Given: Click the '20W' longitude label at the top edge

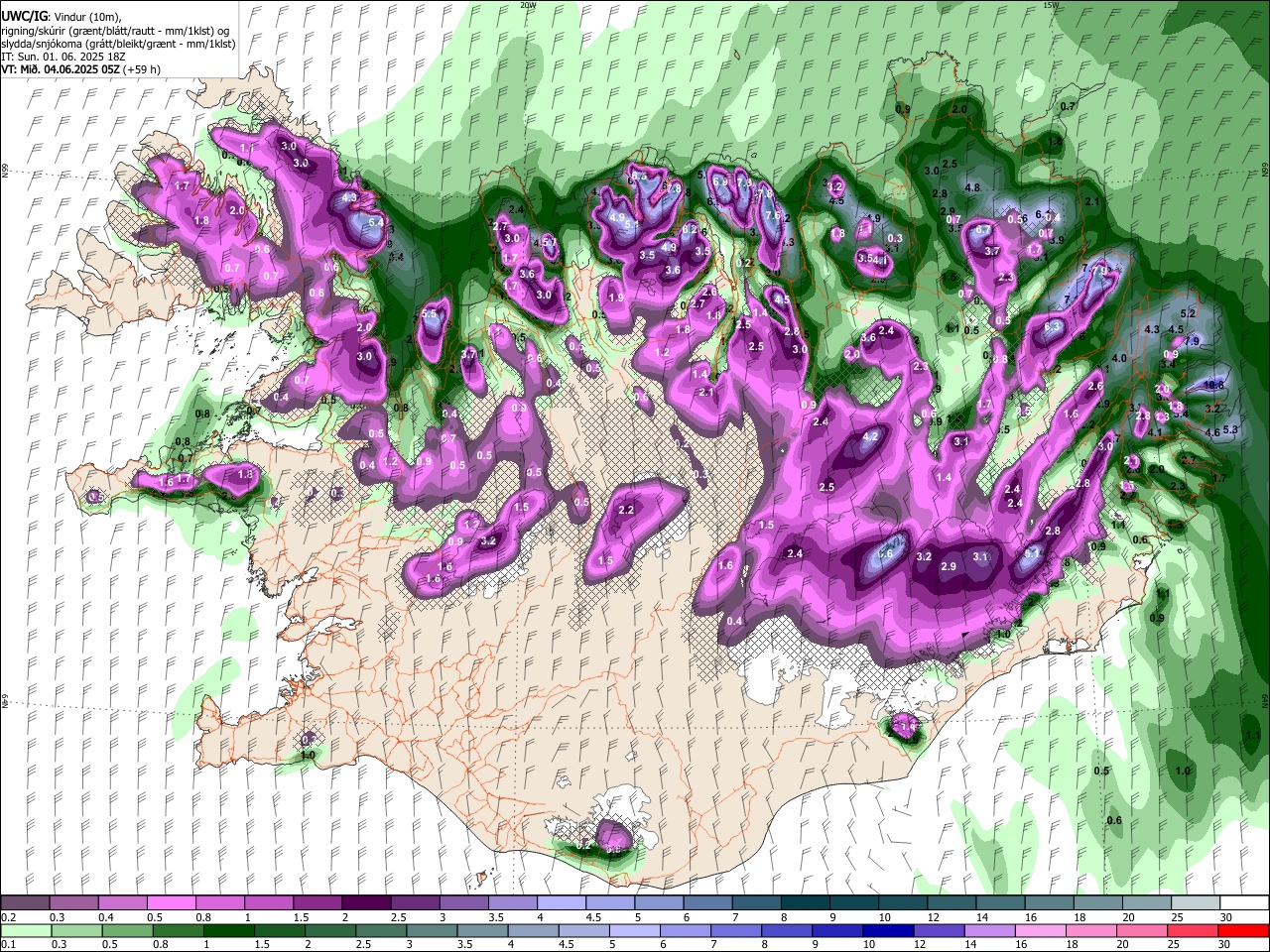Looking at the screenshot, I should (527, 5).
